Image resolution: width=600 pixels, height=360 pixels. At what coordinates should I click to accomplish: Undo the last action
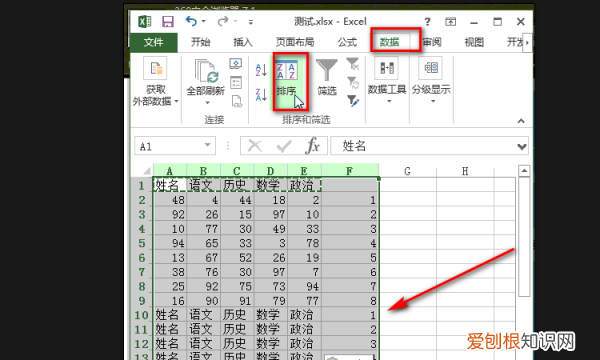[191, 21]
